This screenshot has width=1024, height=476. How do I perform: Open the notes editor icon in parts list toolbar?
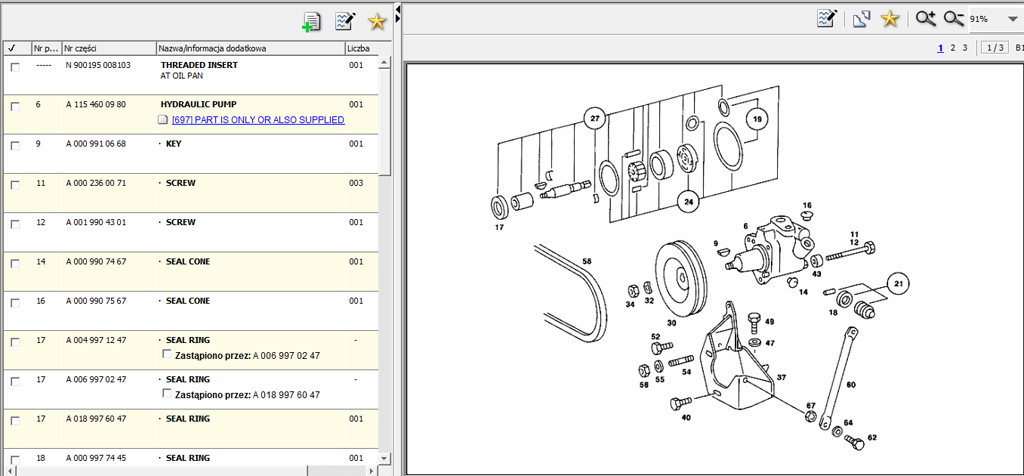tap(345, 22)
